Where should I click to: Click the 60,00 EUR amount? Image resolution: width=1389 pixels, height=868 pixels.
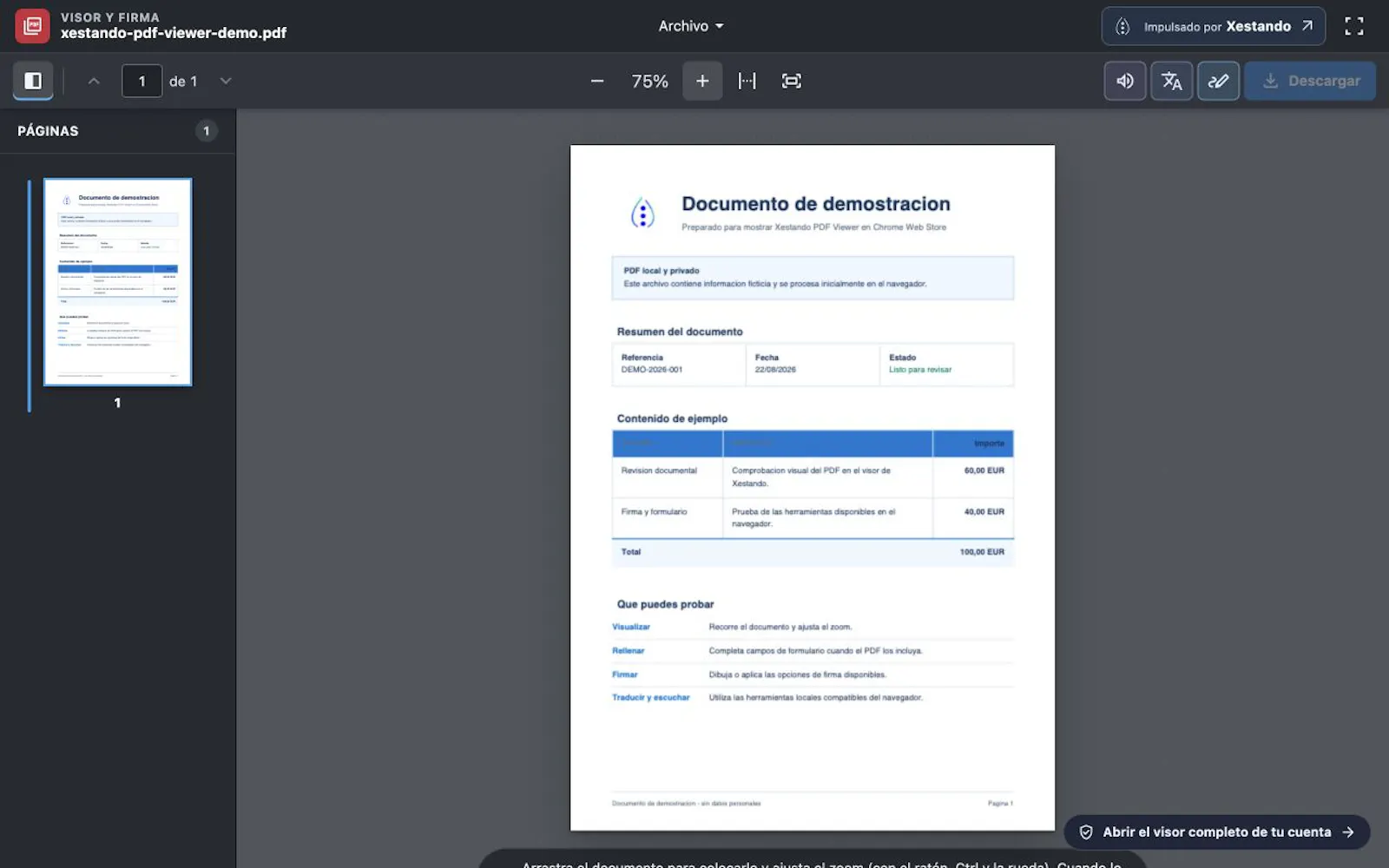click(x=984, y=470)
